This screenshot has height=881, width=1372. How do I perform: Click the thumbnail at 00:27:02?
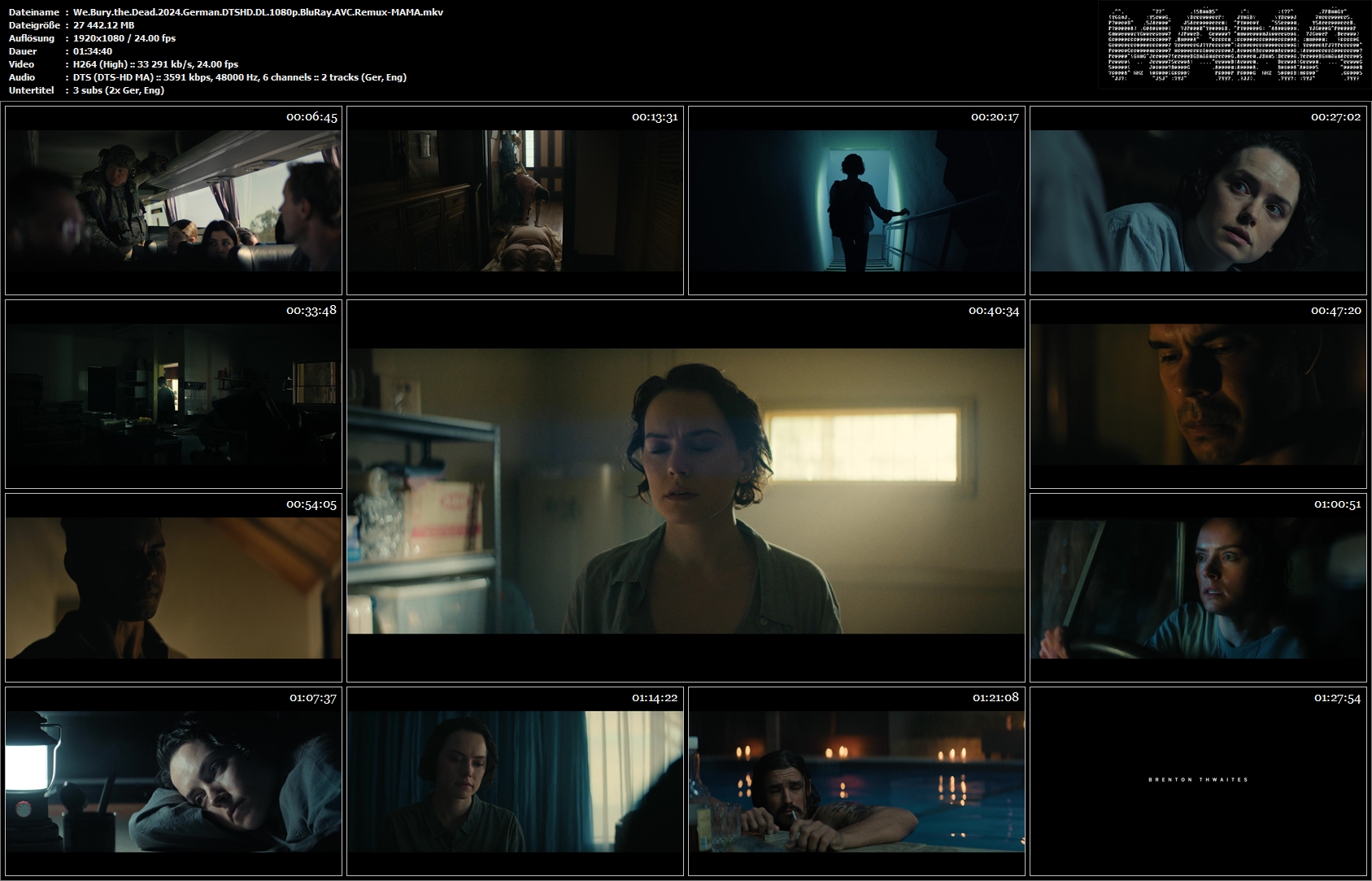coord(1198,200)
